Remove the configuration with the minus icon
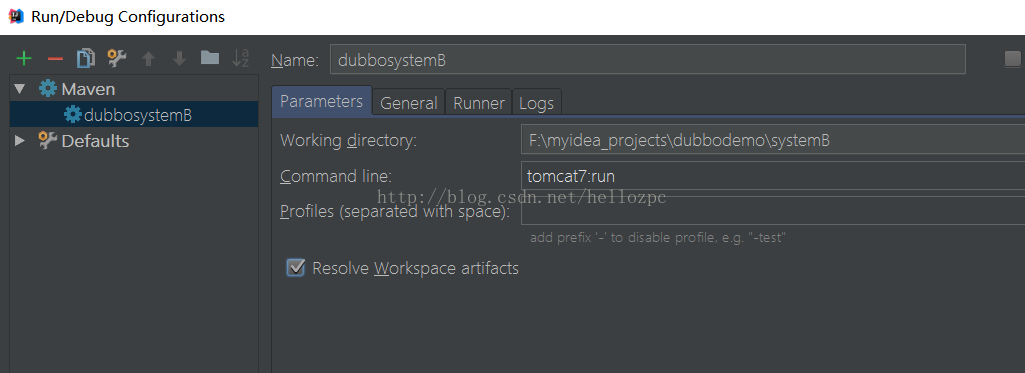This screenshot has height=373, width=1025. tap(56, 59)
